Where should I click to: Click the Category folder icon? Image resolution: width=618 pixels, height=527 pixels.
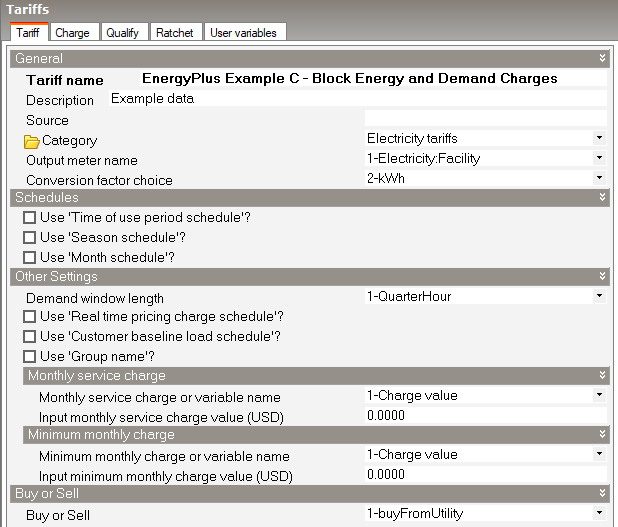[31, 142]
